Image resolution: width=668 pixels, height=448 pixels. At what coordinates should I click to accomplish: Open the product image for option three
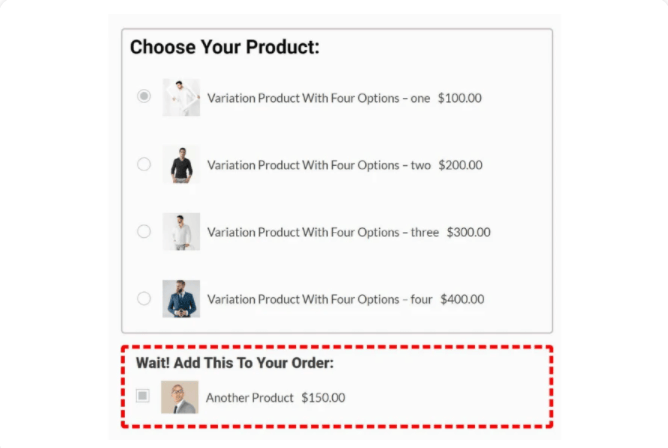click(181, 231)
